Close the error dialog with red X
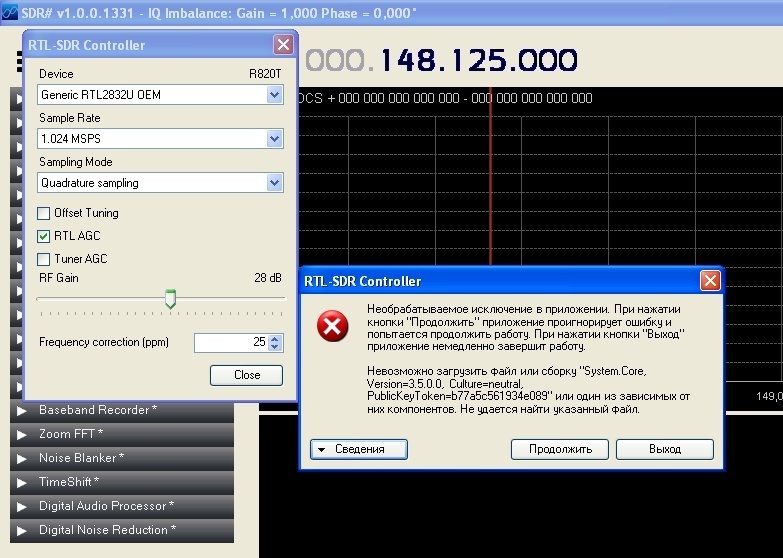Image resolution: width=783 pixels, height=558 pixels. [709, 281]
